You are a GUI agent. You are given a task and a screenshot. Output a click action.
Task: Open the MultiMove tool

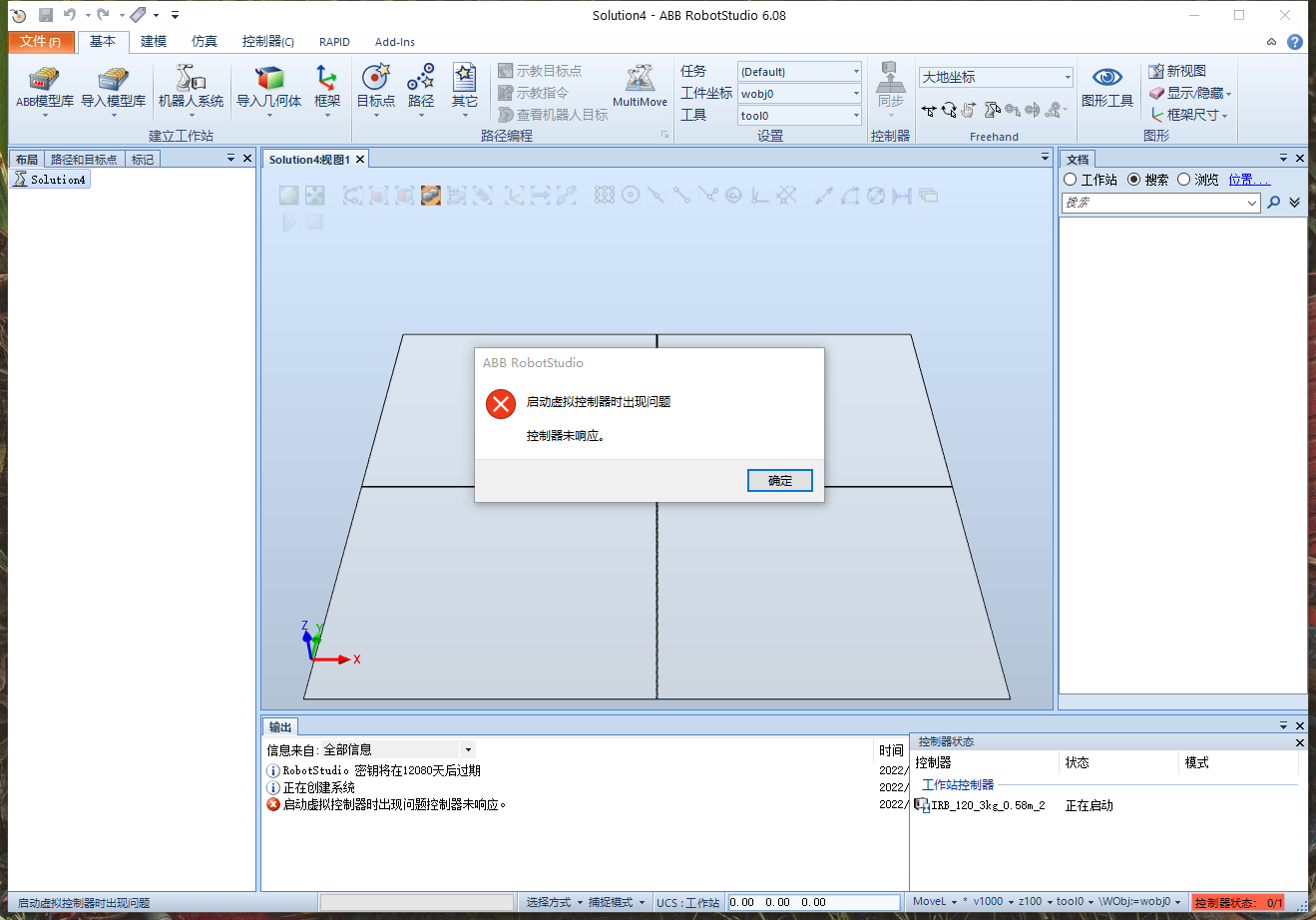click(x=640, y=82)
